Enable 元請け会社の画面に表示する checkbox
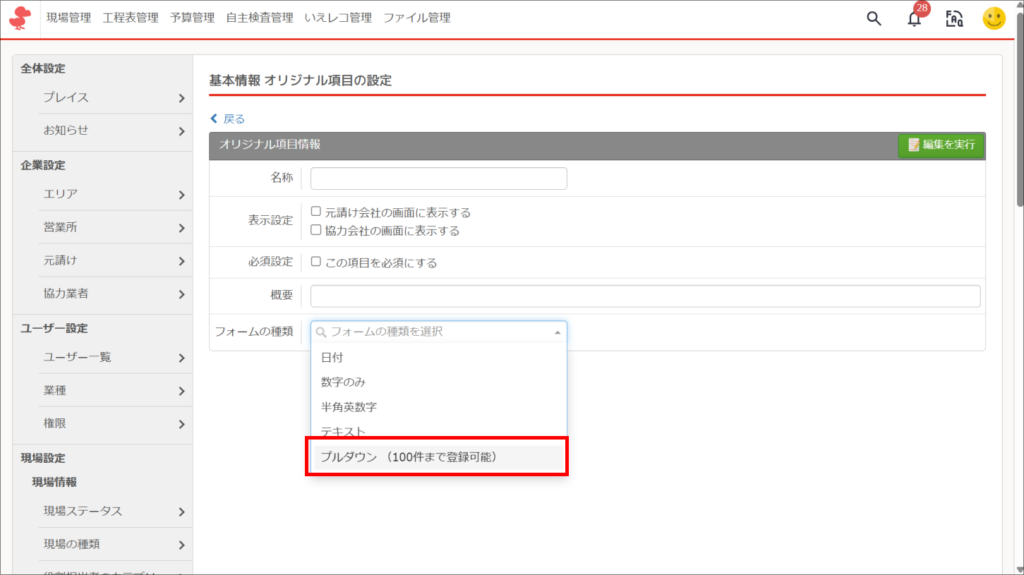 click(x=316, y=212)
